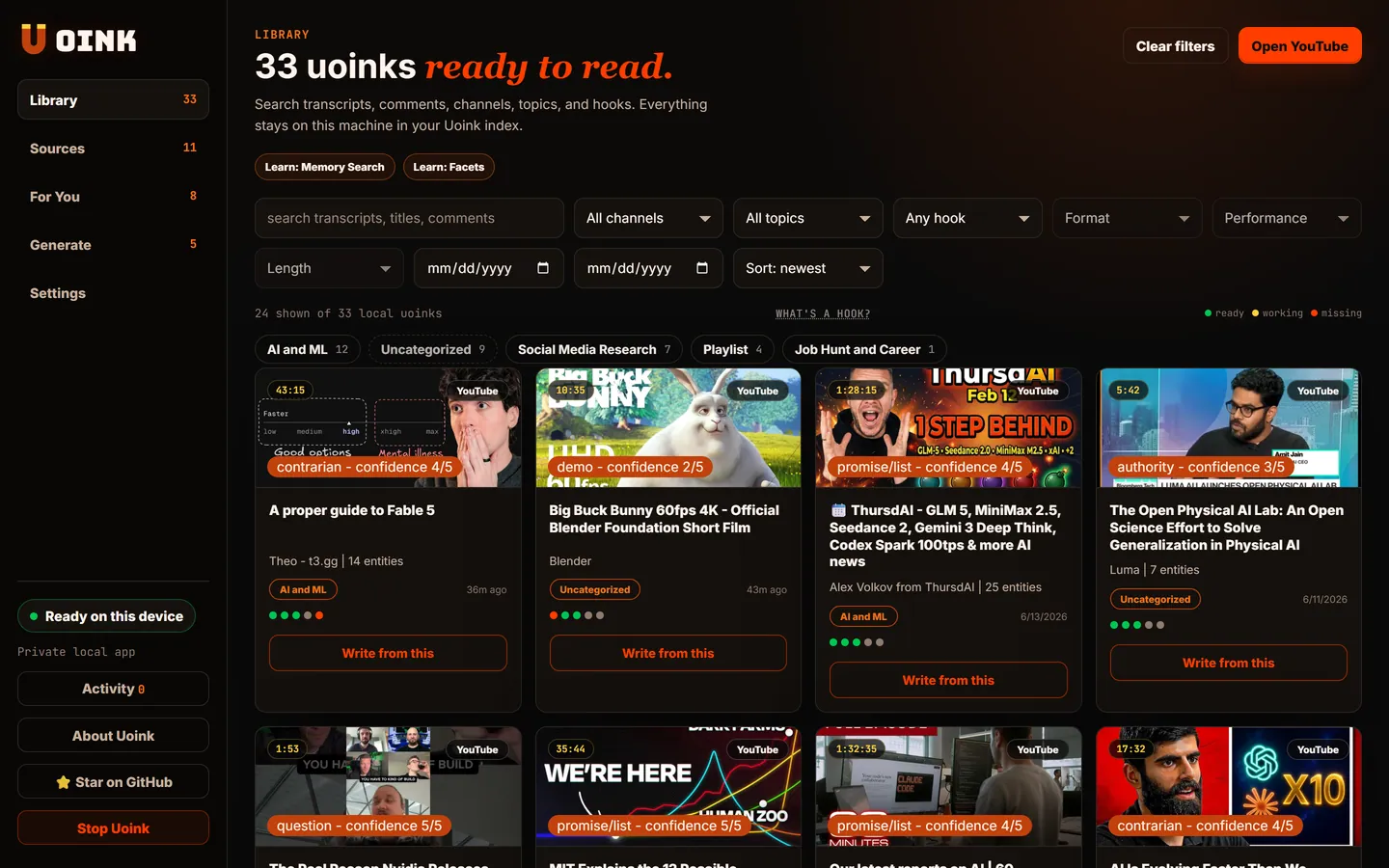Change the Sort: newest dropdown
This screenshot has width=1389, height=868.
coord(808,268)
